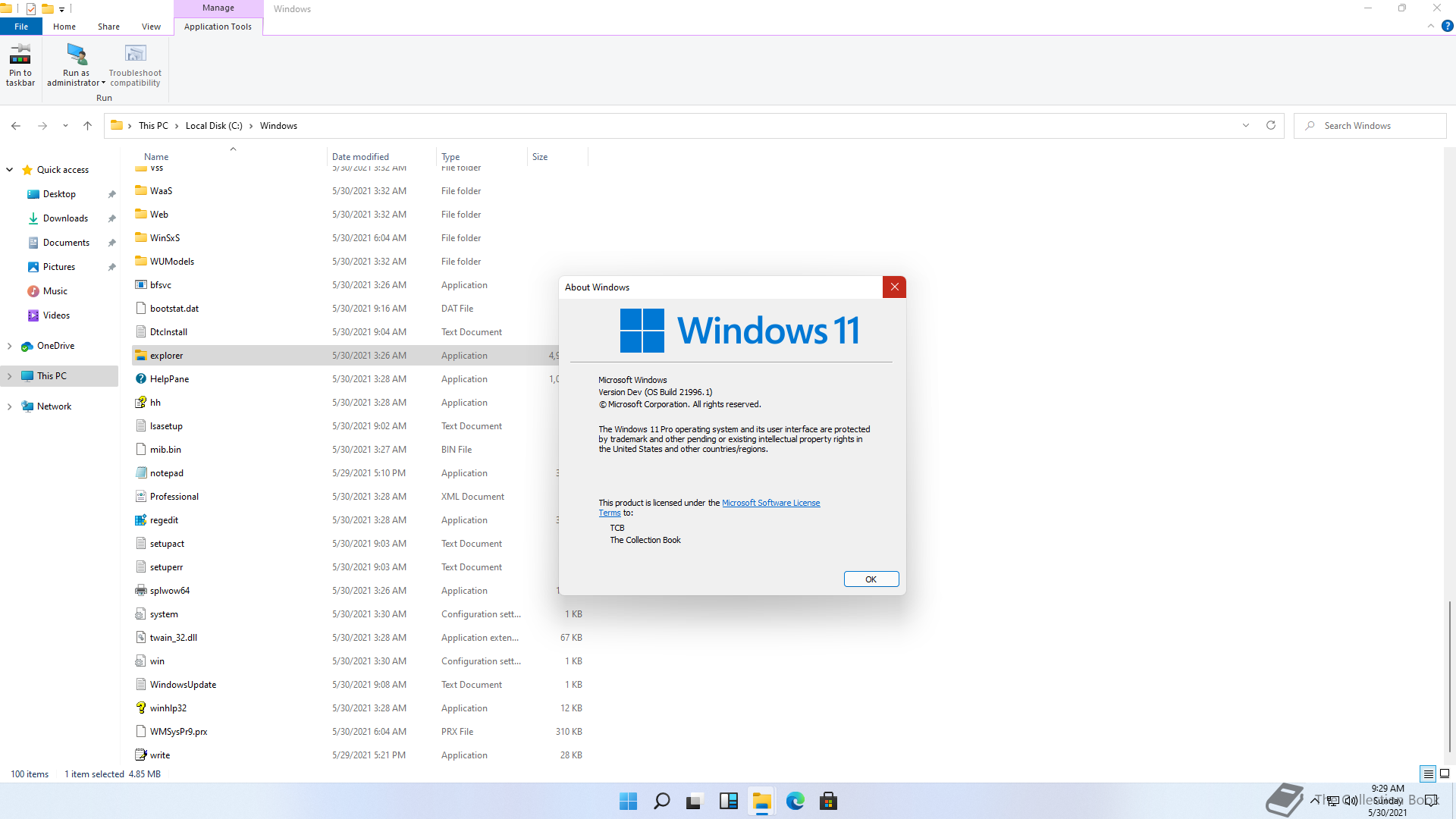Image resolution: width=1456 pixels, height=819 pixels.
Task: Select the WinSxS folder icon
Action: click(x=141, y=237)
